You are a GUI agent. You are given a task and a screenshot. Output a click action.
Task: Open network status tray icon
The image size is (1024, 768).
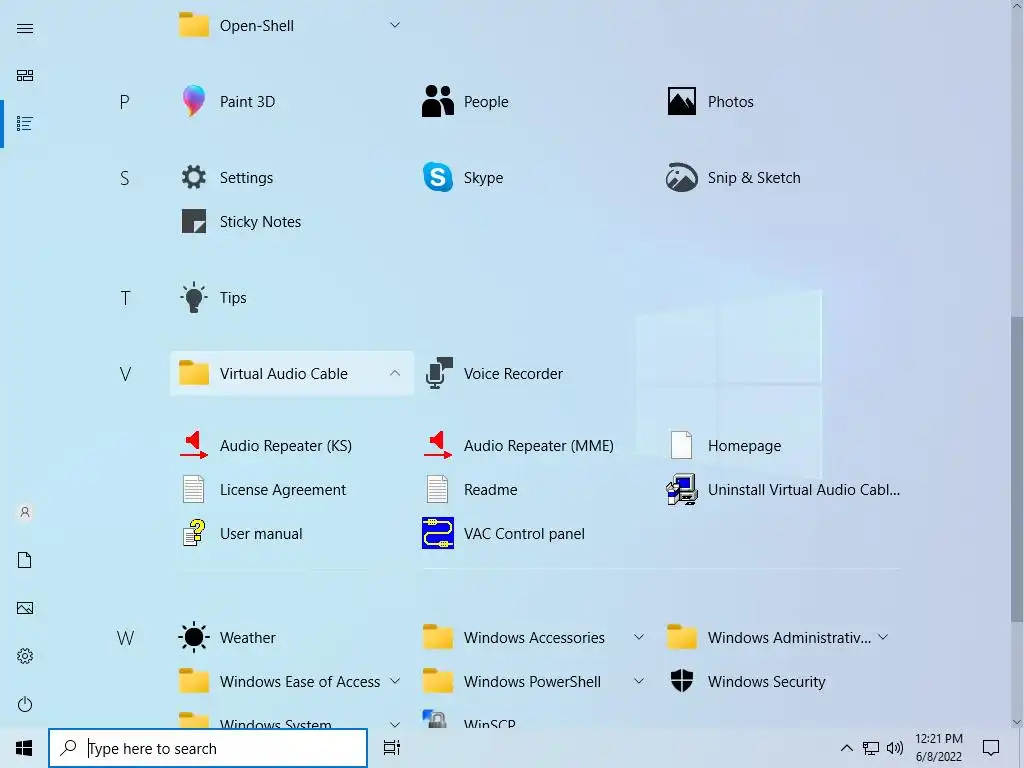pos(871,748)
